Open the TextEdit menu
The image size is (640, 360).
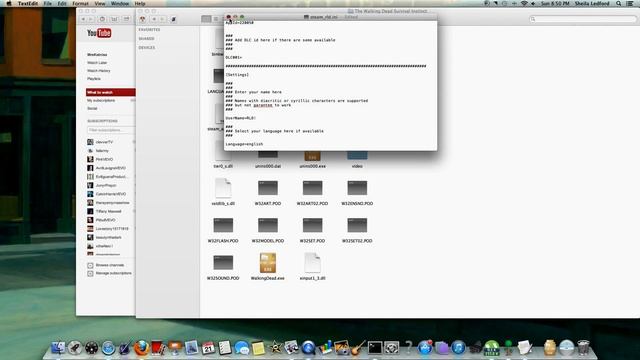click(x=28, y=3)
